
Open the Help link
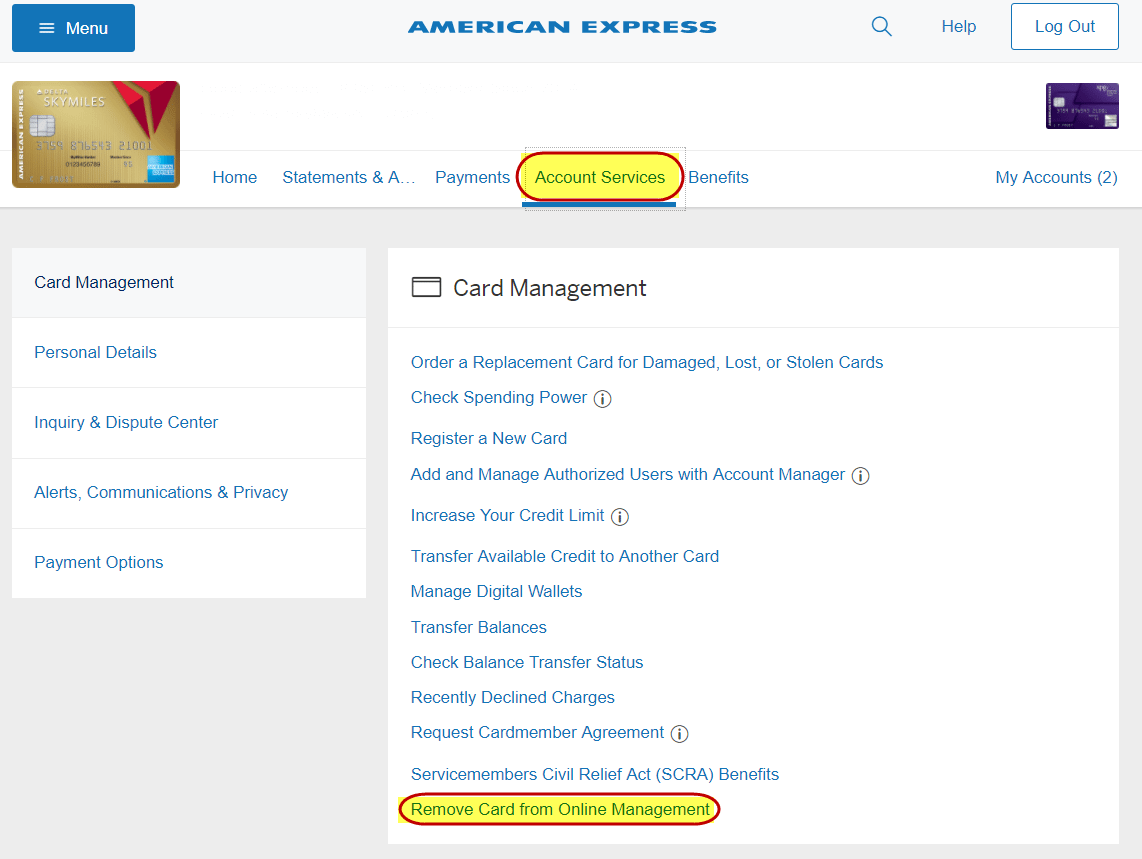click(958, 26)
